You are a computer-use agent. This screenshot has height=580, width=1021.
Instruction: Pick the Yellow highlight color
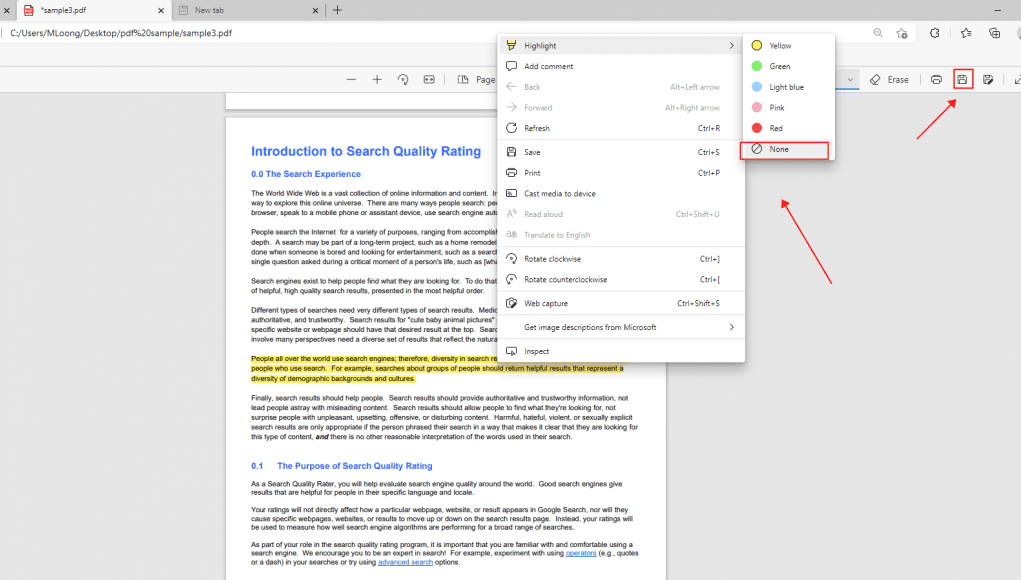(x=789, y=46)
